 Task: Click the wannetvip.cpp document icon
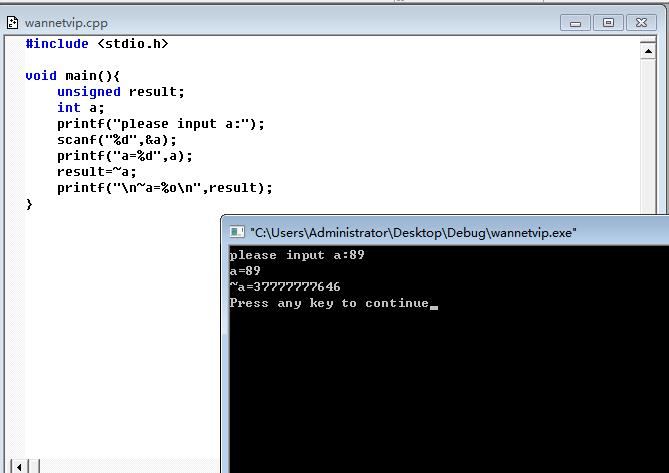[12, 23]
